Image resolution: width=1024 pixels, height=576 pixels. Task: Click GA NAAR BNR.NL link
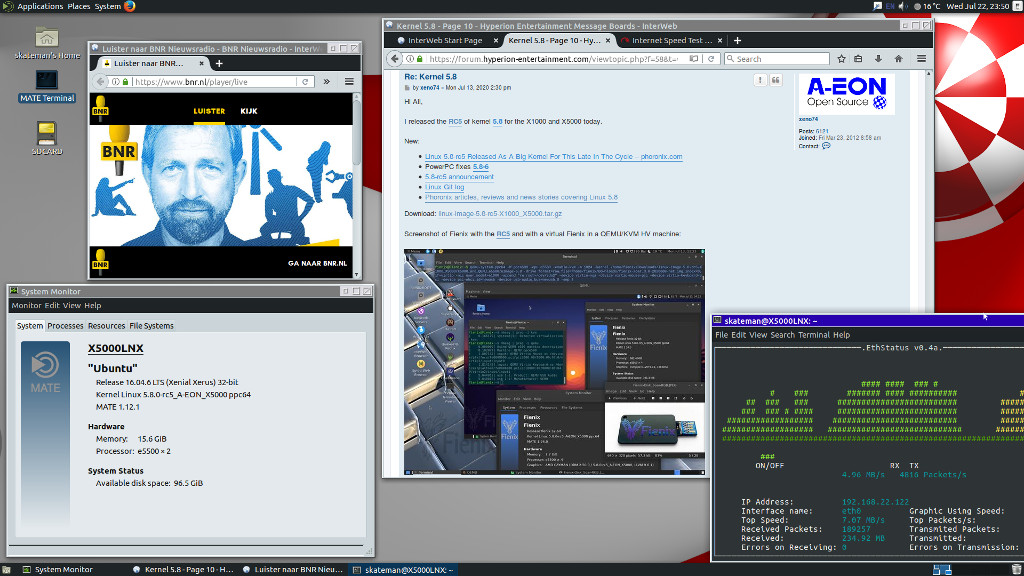(x=317, y=263)
